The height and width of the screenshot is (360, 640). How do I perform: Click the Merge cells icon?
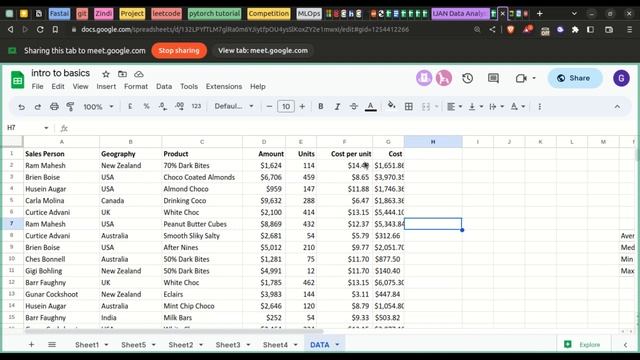426,107
